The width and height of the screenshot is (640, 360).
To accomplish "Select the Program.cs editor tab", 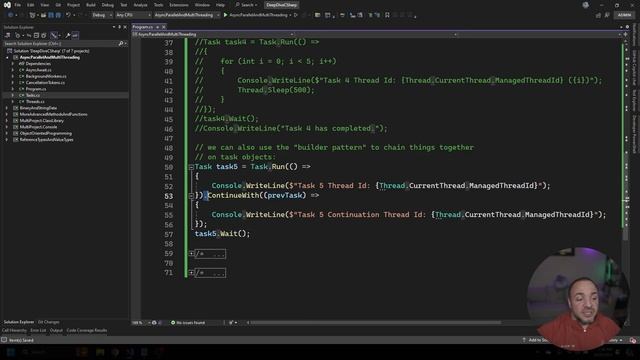I will tap(143, 27).
